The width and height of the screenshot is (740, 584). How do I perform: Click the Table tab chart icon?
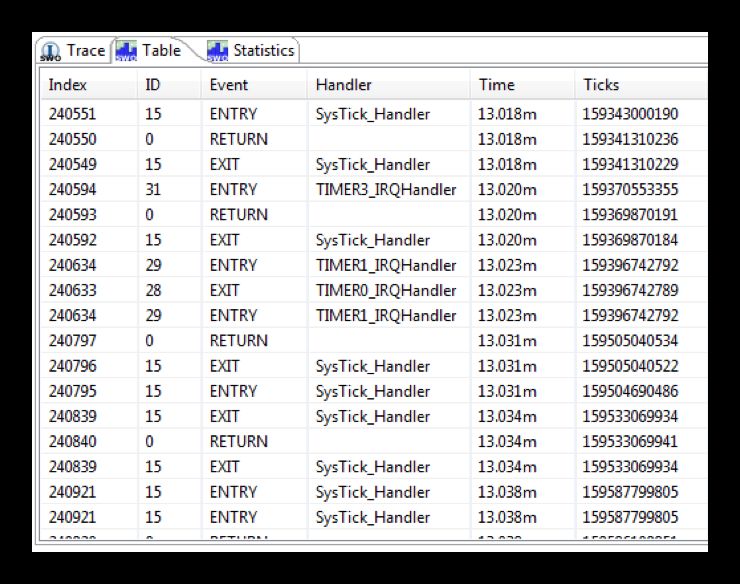pos(126,51)
